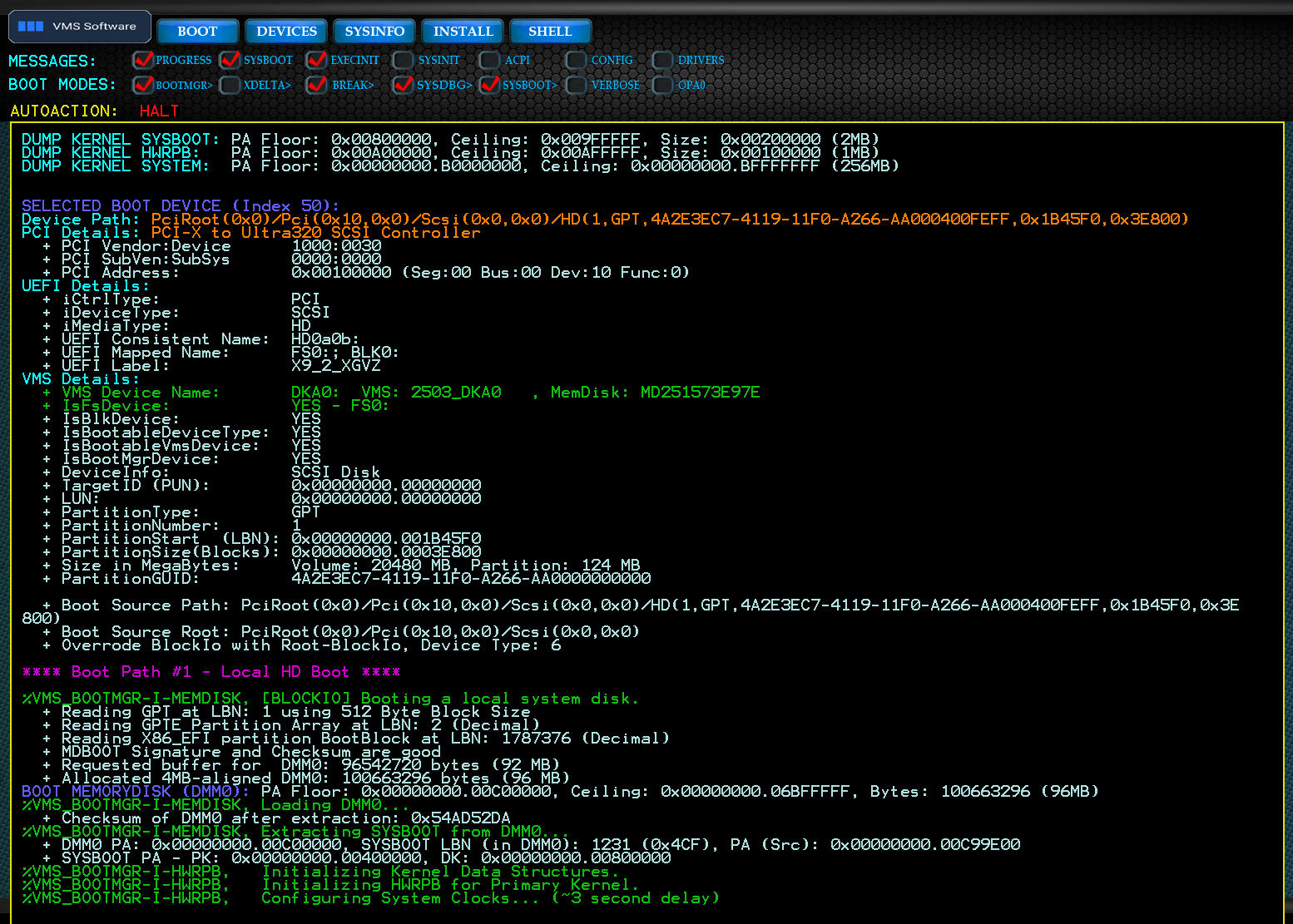
Task: Open the INSTALL tab
Action: [463, 32]
